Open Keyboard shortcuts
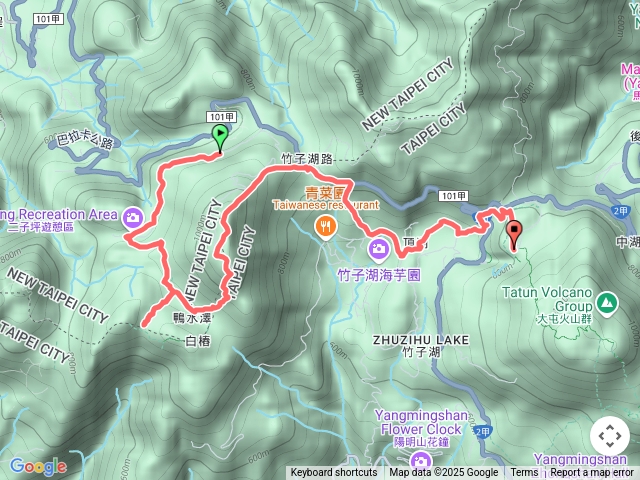The image size is (640, 480). [334, 473]
